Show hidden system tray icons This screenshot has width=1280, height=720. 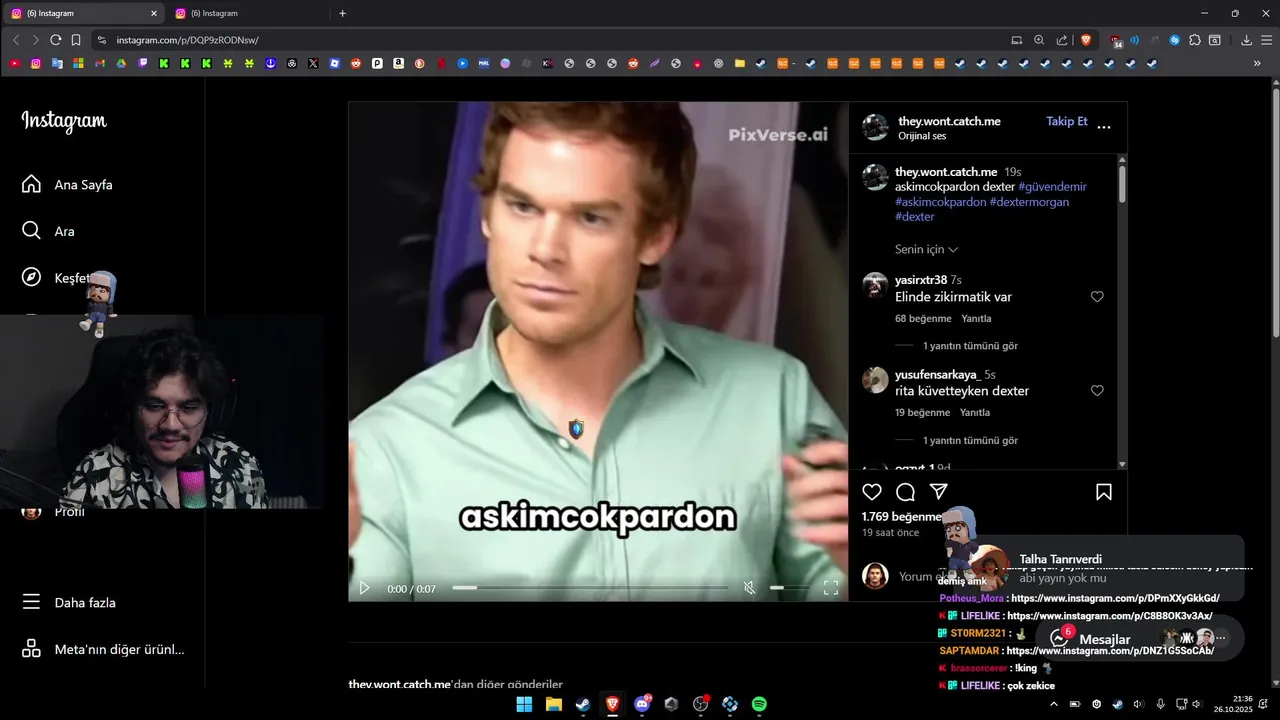[1053, 704]
